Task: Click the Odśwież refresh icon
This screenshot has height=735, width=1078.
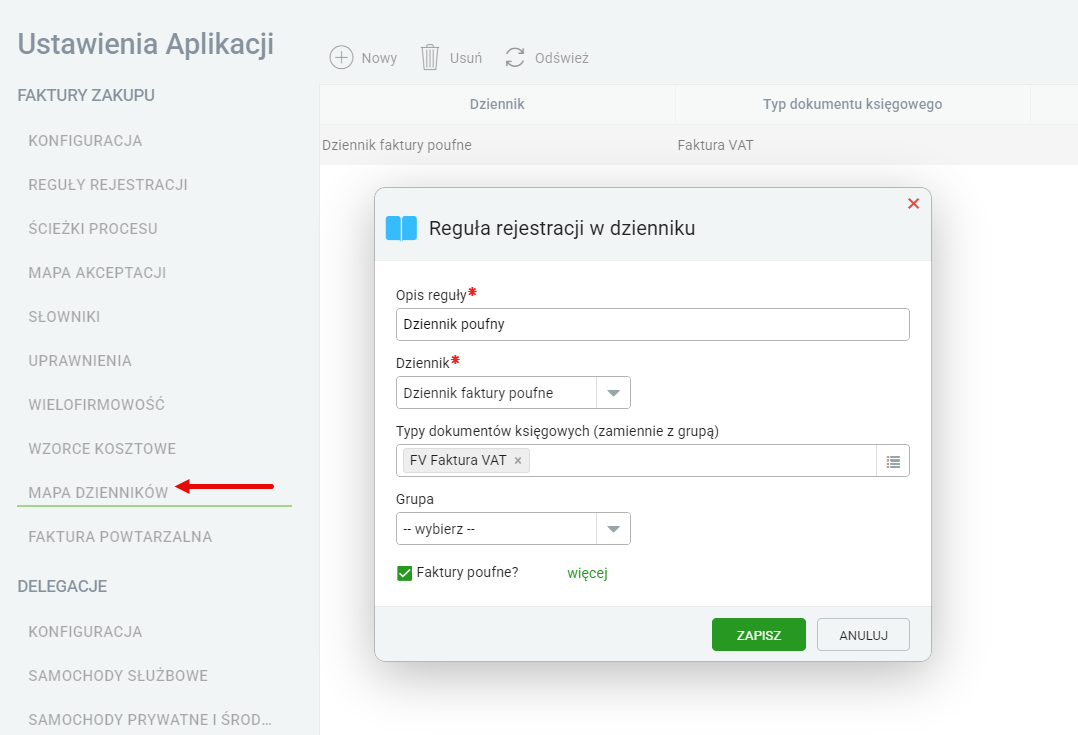Action: click(x=515, y=58)
